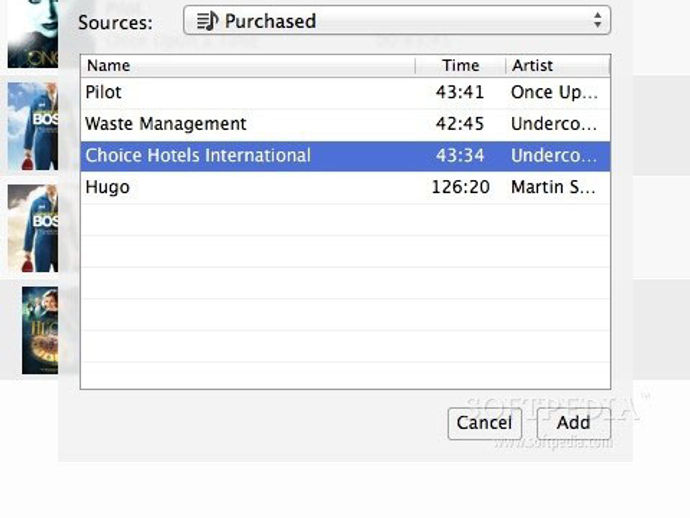This screenshot has width=690, height=518.
Task: Click the playlist icon beside Purchased
Action: point(207,21)
